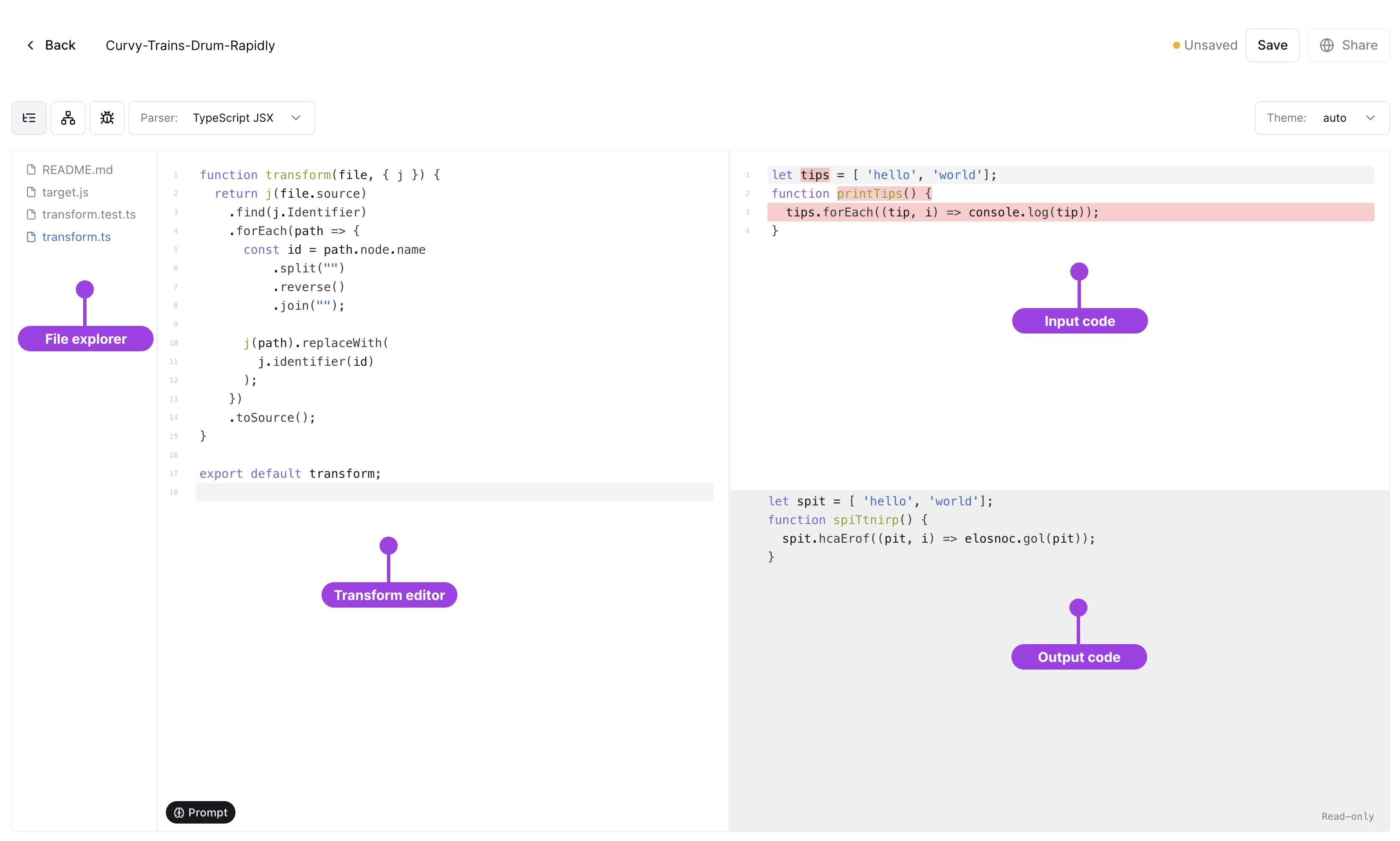The image size is (1400, 841).
Task: Select README.md from file explorer
Action: [77, 169]
